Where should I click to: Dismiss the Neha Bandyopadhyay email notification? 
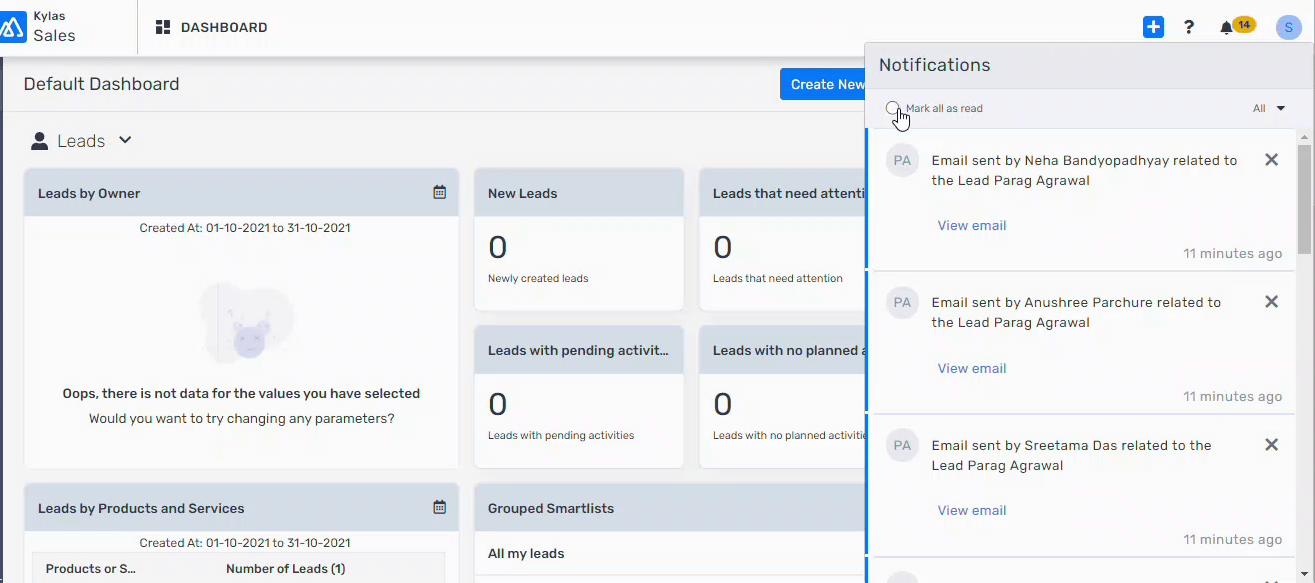tap(1271, 159)
